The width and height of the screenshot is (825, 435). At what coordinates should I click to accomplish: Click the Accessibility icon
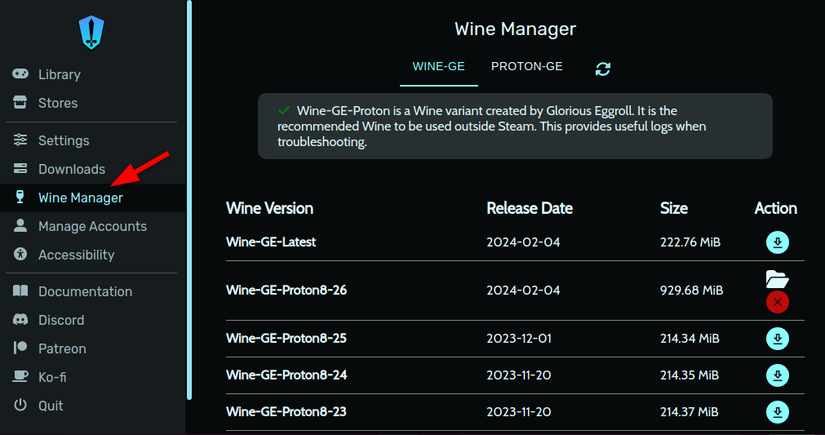(x=20, y=254)
